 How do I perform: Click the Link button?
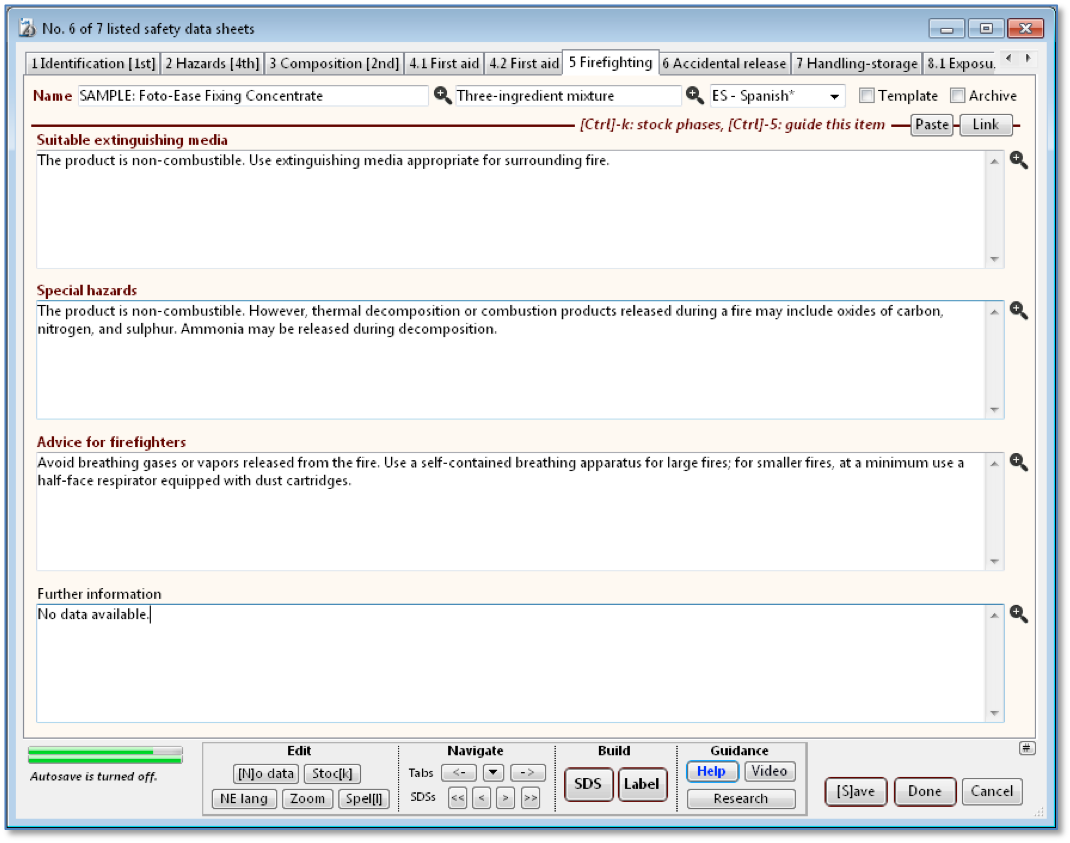click(x=985, y=125)
